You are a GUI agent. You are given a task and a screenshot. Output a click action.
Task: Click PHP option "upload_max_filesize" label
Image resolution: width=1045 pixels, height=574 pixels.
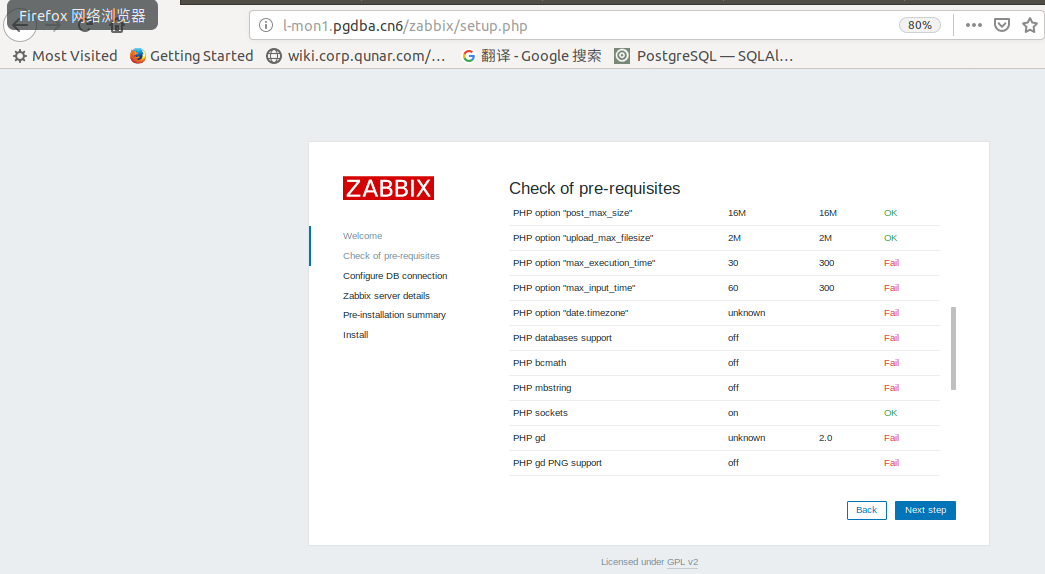pos(583,238)
